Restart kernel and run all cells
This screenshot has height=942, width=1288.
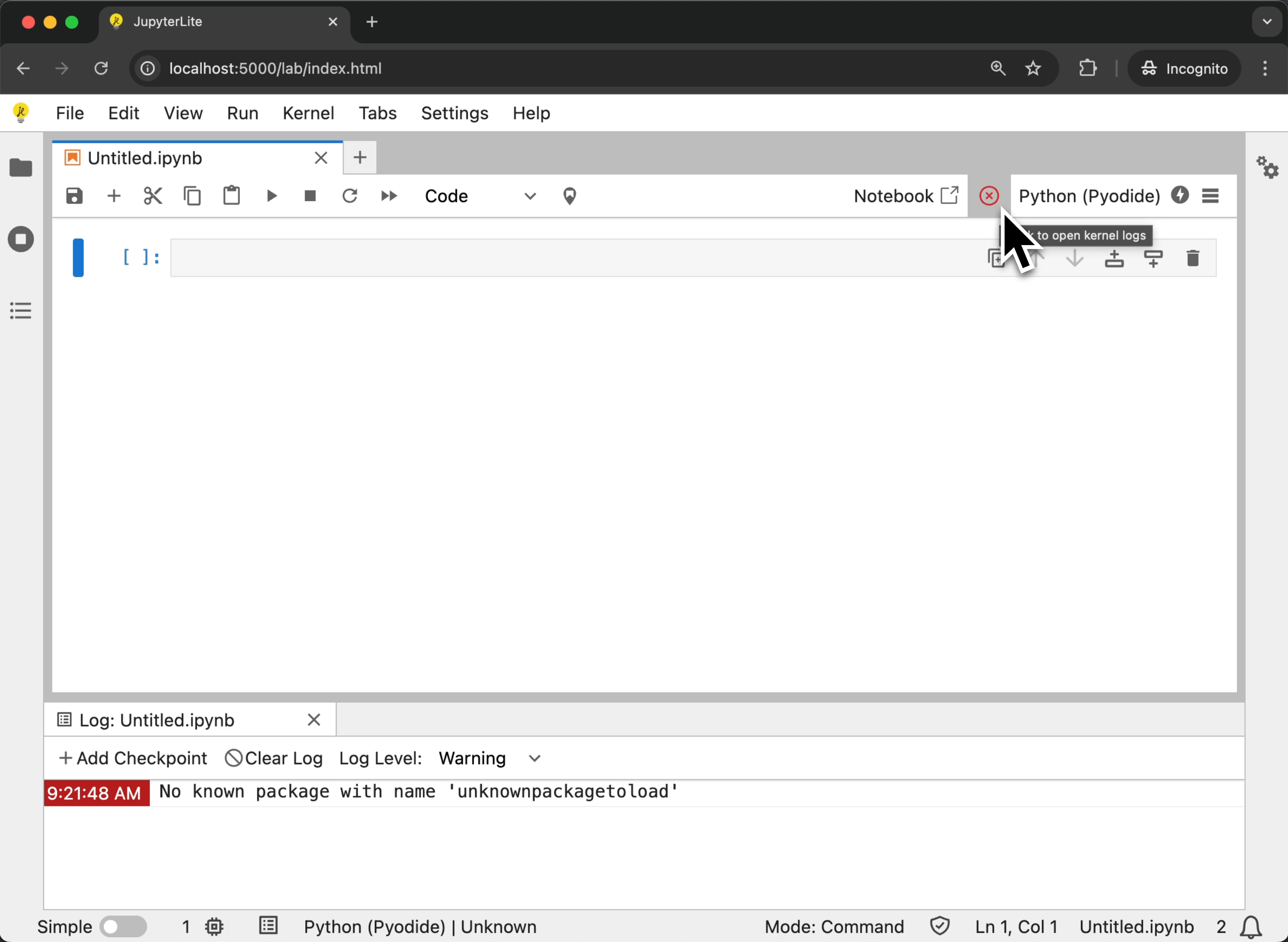pos(388,195)
